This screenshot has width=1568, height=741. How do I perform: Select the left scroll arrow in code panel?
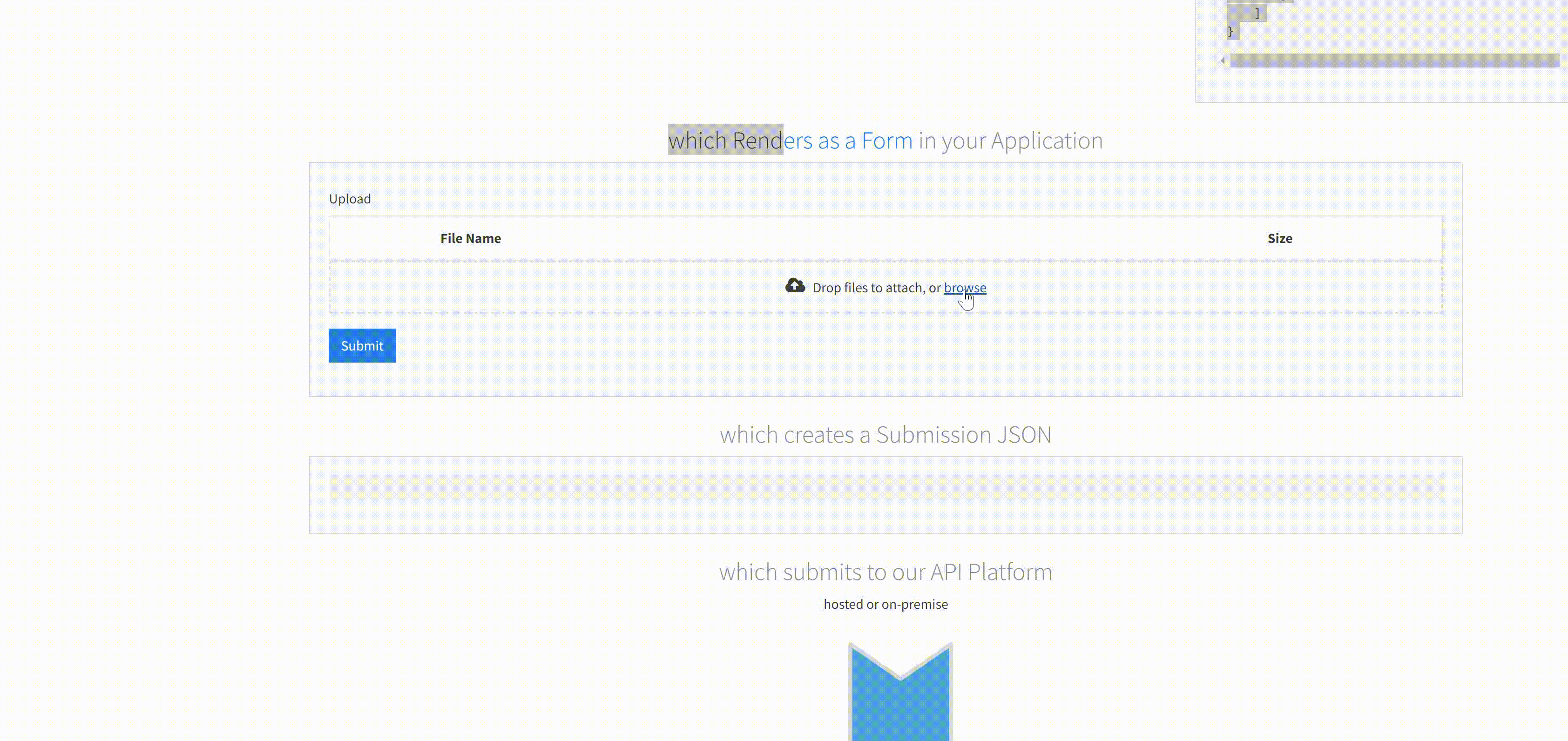coord(1222,60)
